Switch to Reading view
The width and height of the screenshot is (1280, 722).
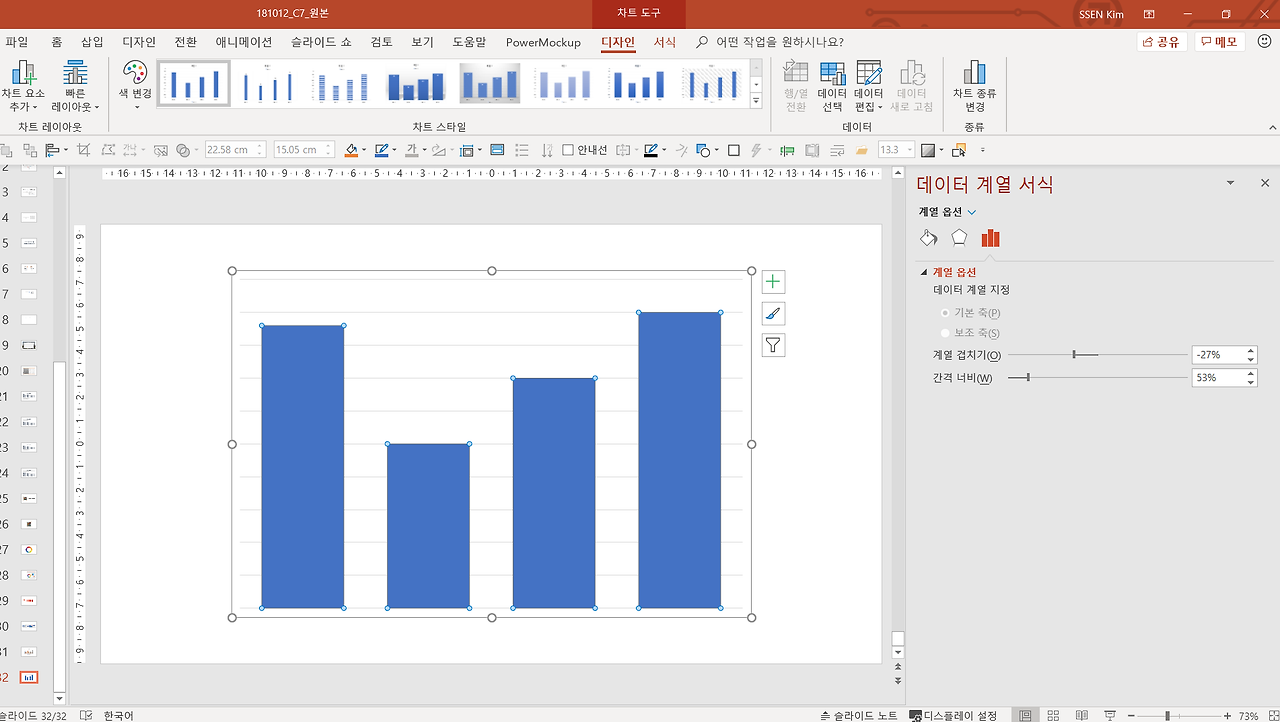pos(1082,716)
